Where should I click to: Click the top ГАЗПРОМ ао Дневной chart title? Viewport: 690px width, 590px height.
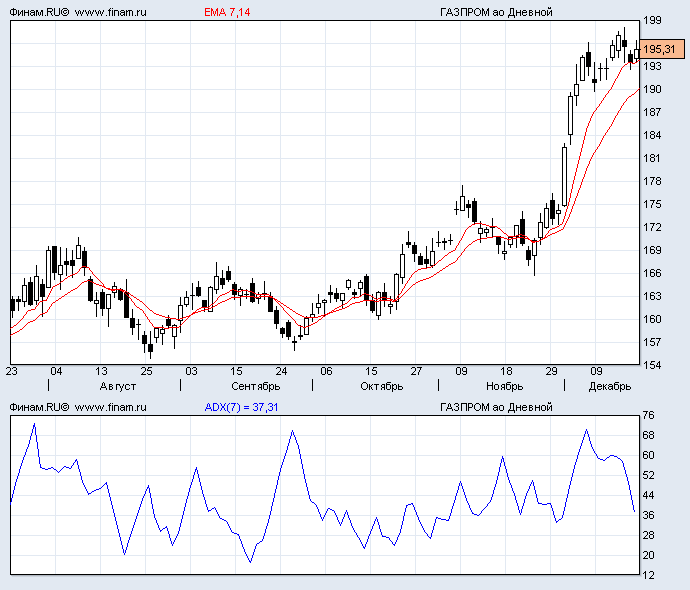point(496,12)
